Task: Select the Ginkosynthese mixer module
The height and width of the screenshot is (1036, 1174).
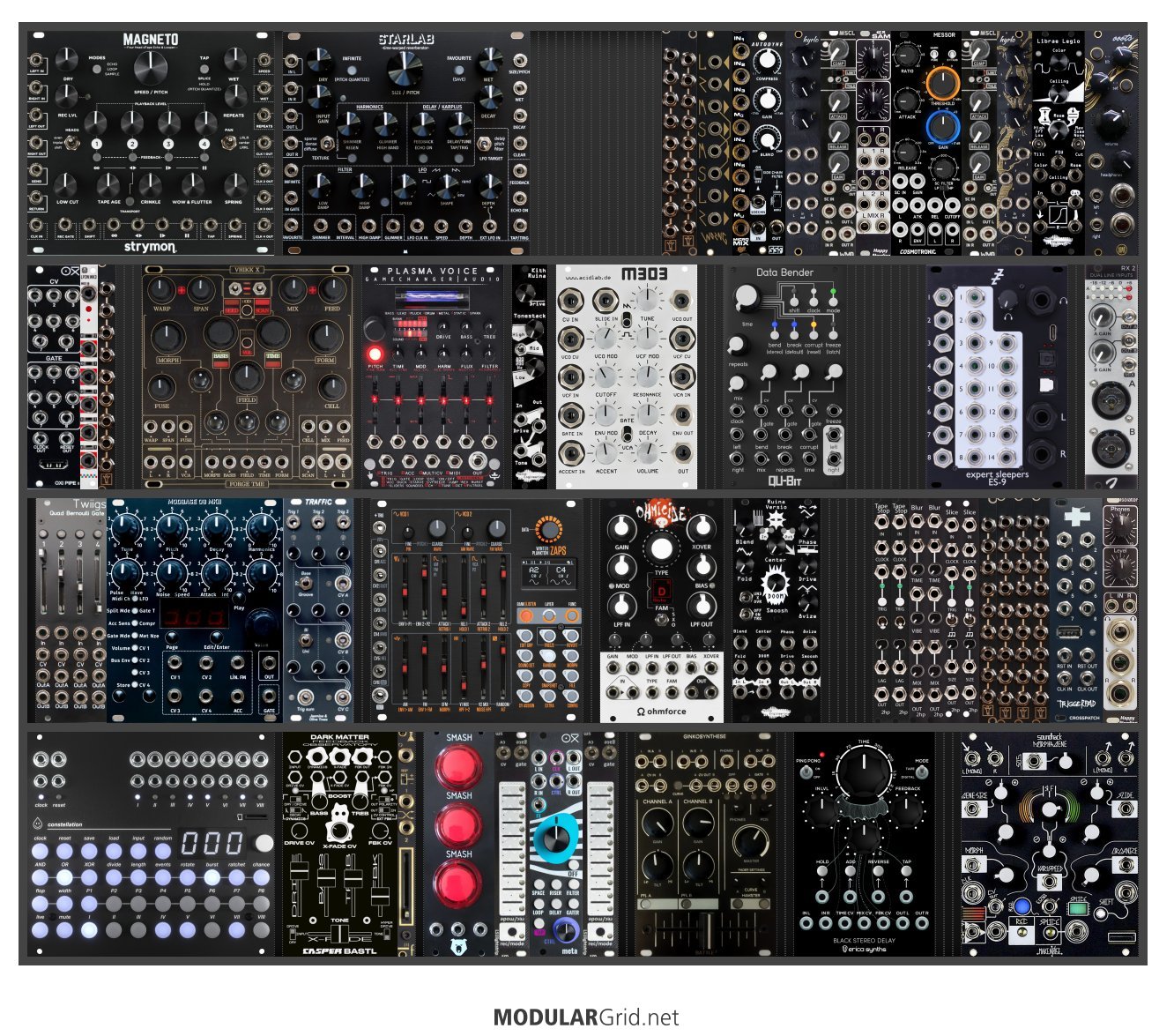Action: pyautogui.click(x=706, y=842)
